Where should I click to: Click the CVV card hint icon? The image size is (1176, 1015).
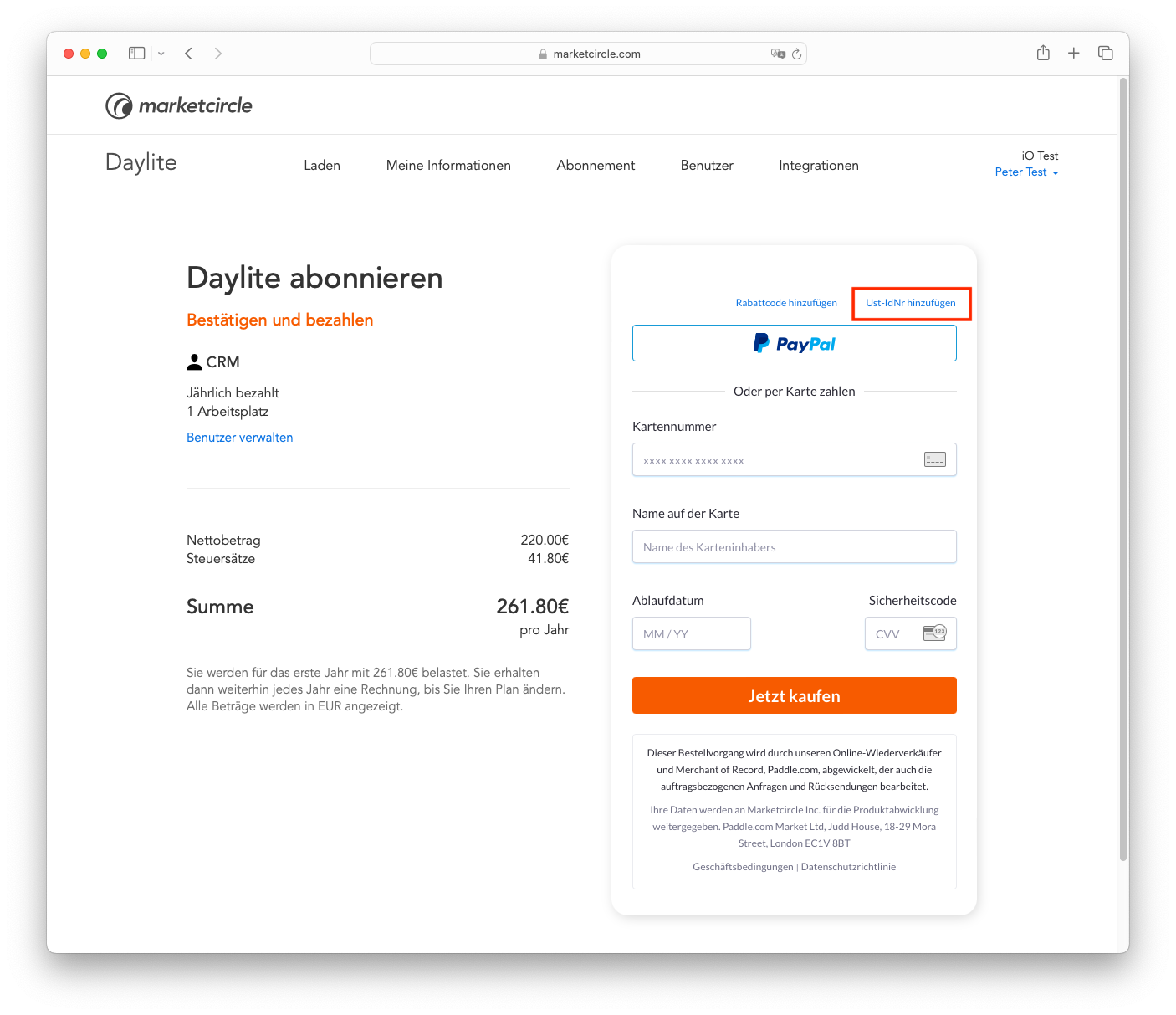(x=935, y=633)
